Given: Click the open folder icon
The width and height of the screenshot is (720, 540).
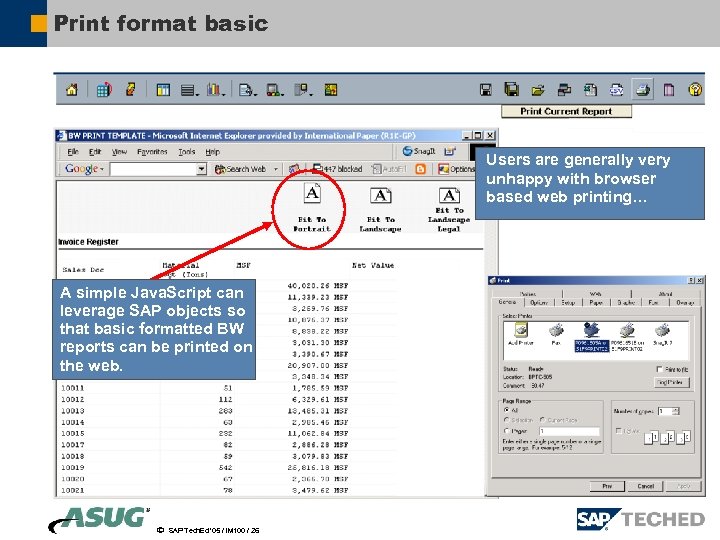Looking at the screenshot, I should 538,90.
